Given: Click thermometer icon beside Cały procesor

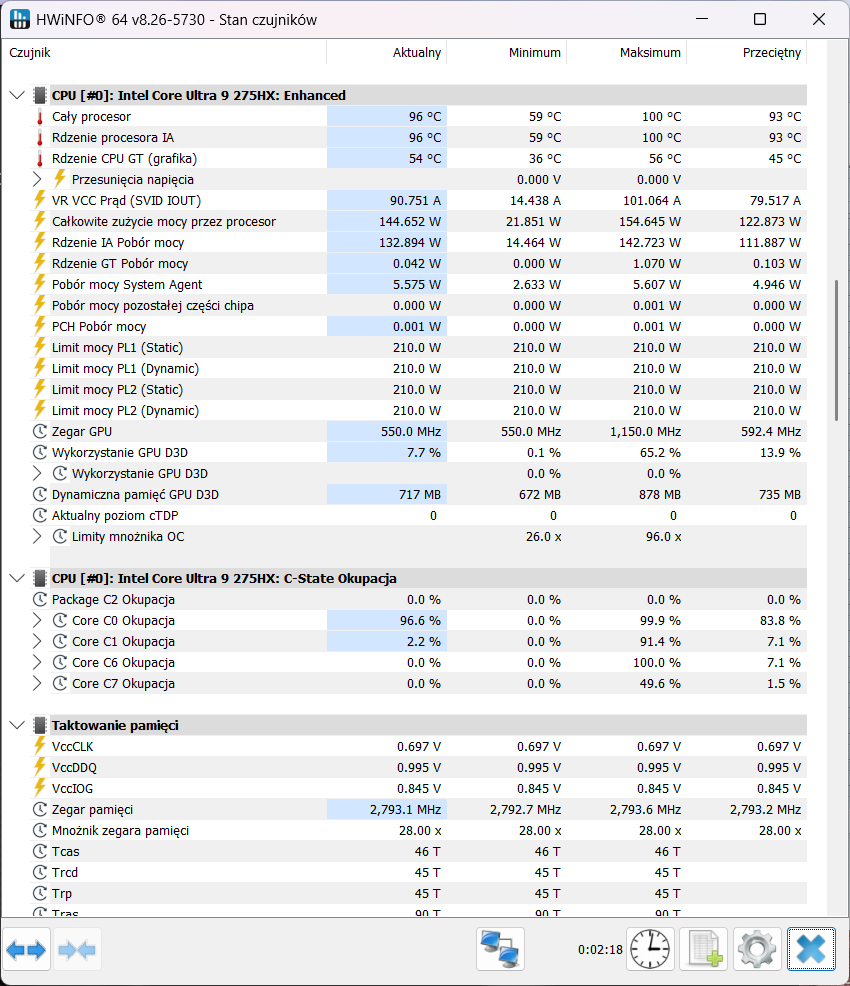Looking at the screenshot, I should [40, 117].
